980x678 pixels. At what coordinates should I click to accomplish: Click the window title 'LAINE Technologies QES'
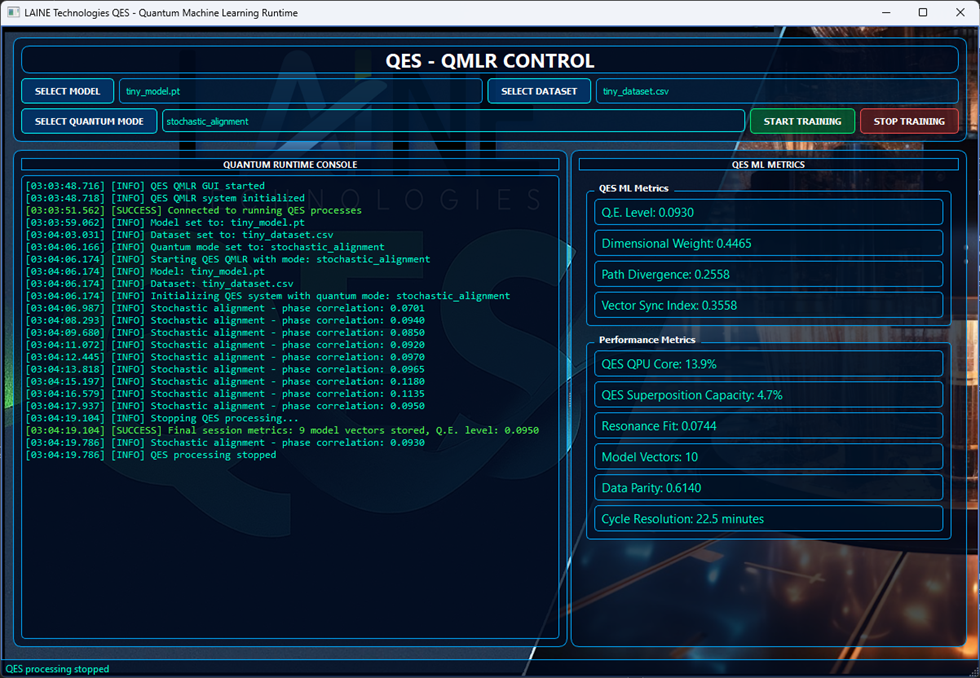coord(161,12)
